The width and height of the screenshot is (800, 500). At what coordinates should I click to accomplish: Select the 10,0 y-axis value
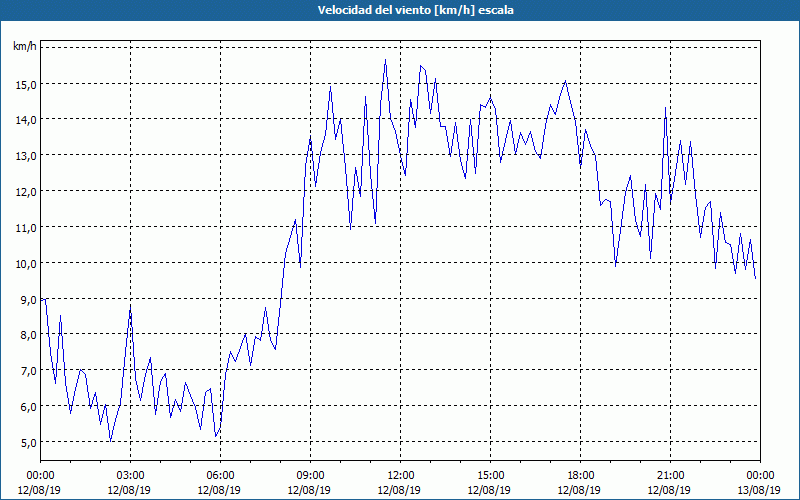point(26,263)
